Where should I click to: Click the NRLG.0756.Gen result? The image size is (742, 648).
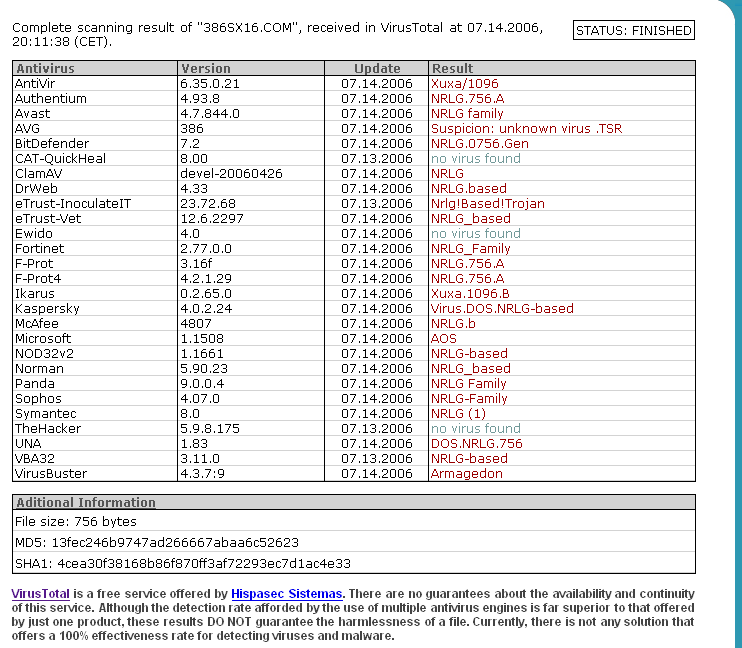(x=479, y=143)
